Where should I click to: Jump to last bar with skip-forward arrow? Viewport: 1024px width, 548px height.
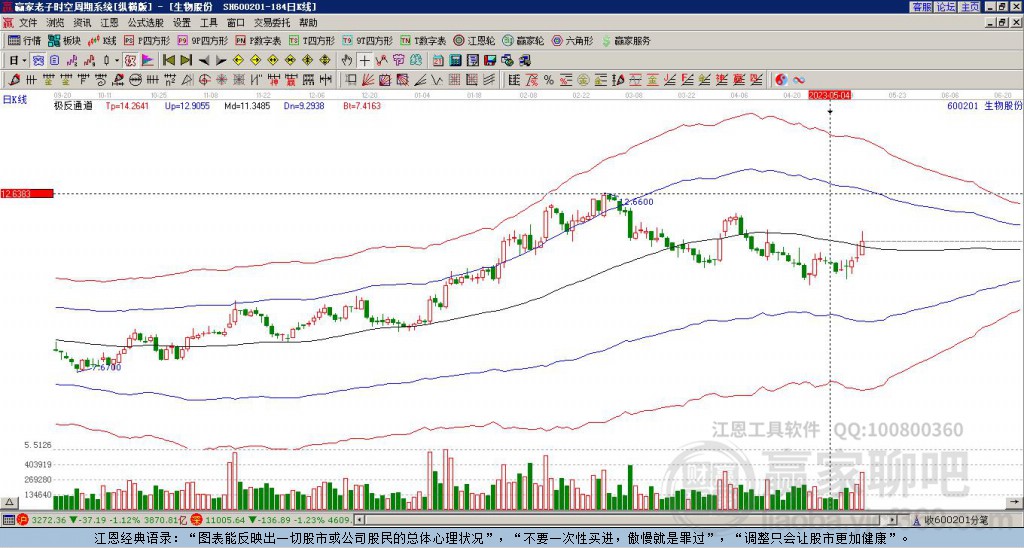pos(186,61)
